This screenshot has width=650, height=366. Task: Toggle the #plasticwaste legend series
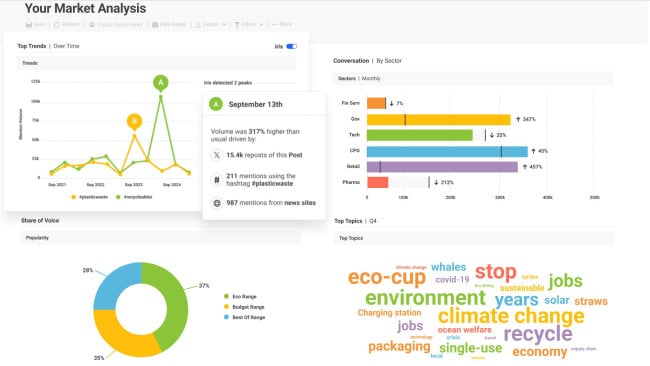tap(90, 197)
